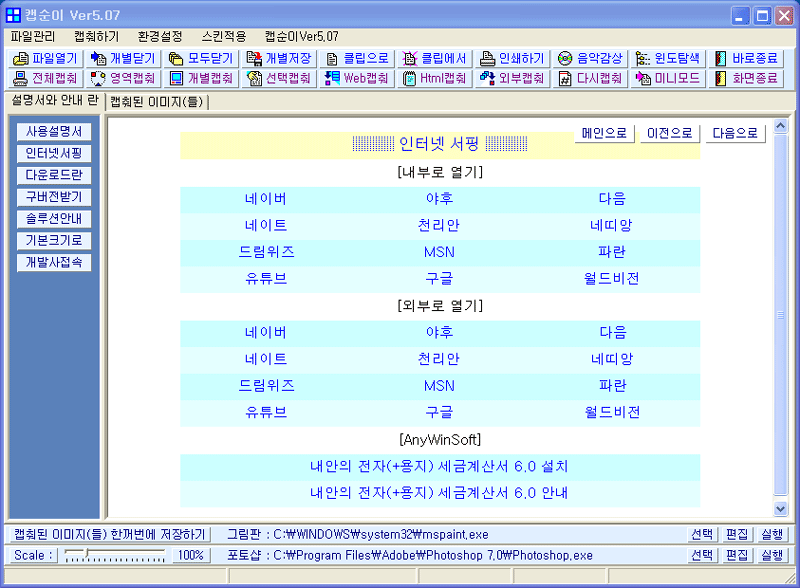Click the 솔루션안내 sidebar button
The width and height of the screenshot is (800, 588).
tap(54, 218)
